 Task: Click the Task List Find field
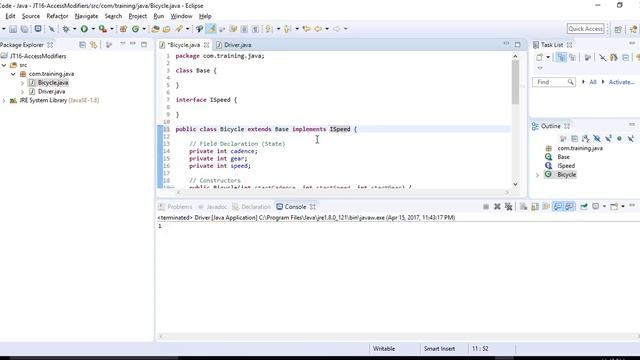coord(553,82)
